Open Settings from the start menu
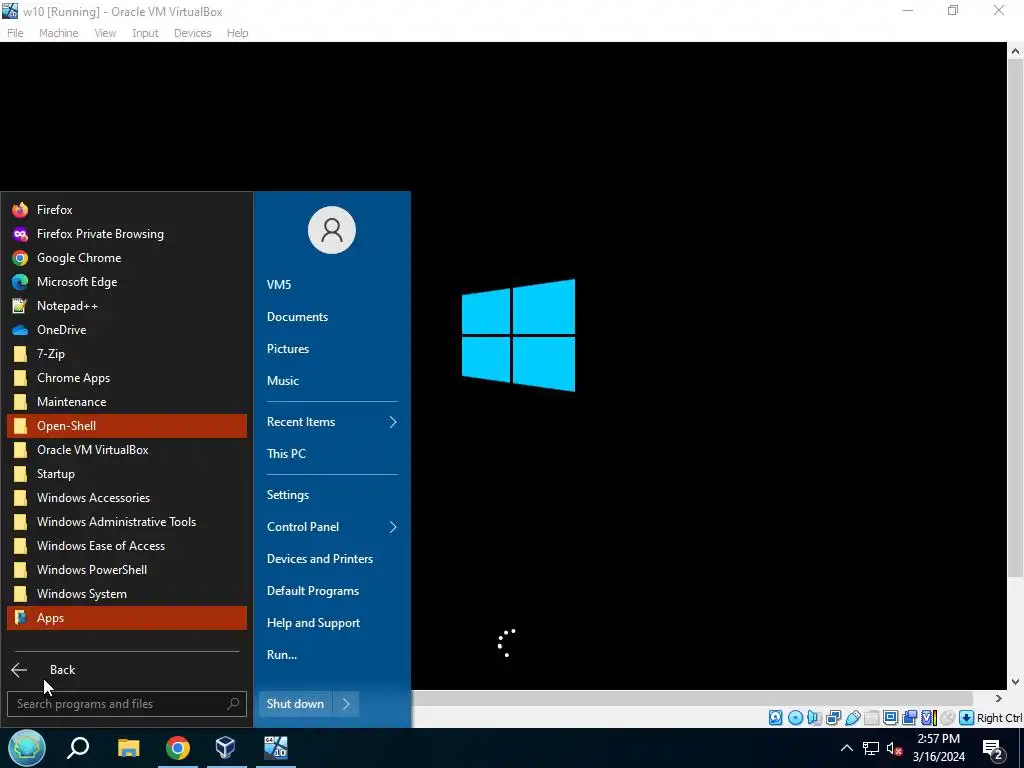 point(332,495)
